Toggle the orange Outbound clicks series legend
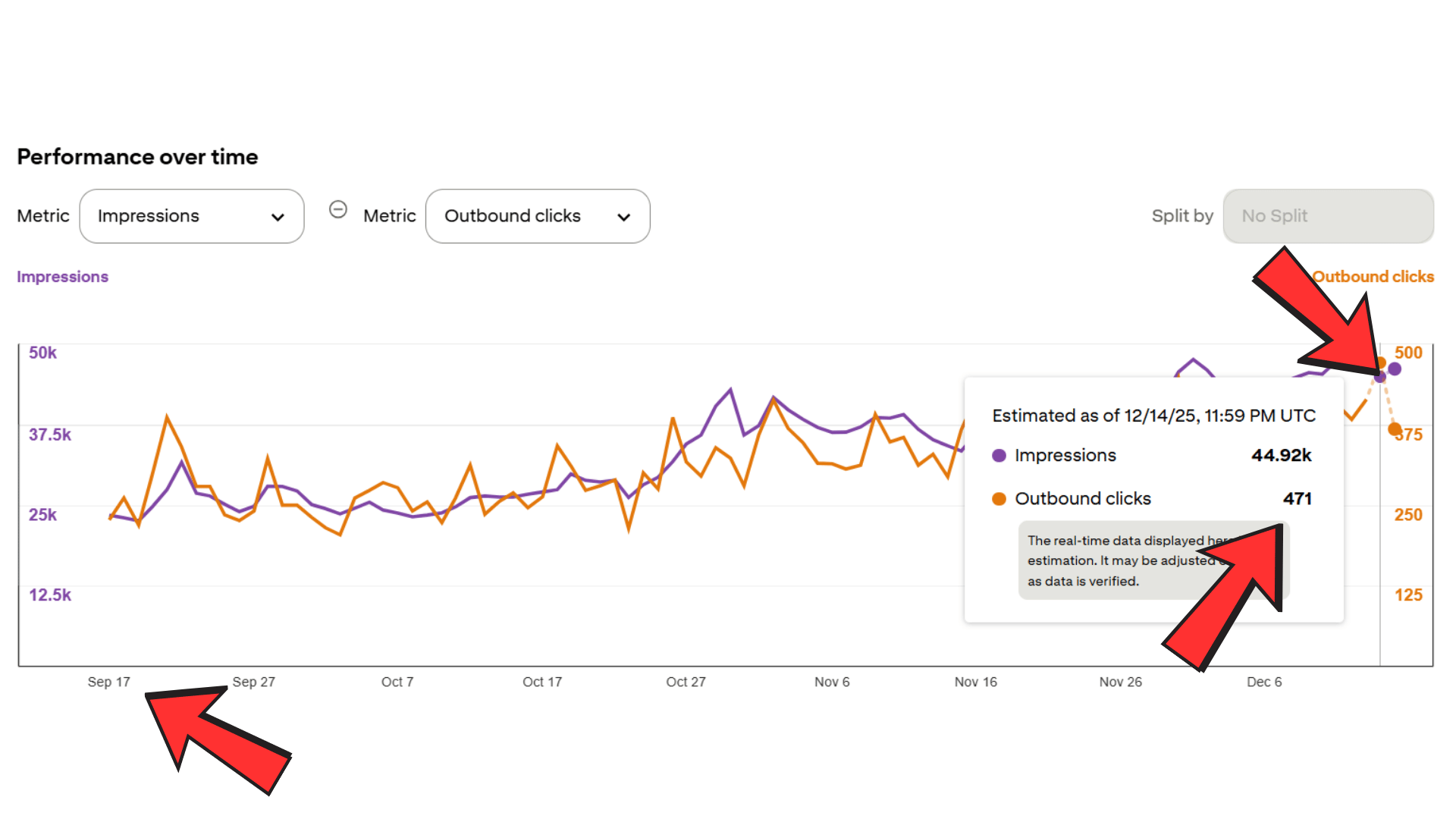Image resolution: width=1456 pixels, height=819 pixels. click(x=1373, y=277)
